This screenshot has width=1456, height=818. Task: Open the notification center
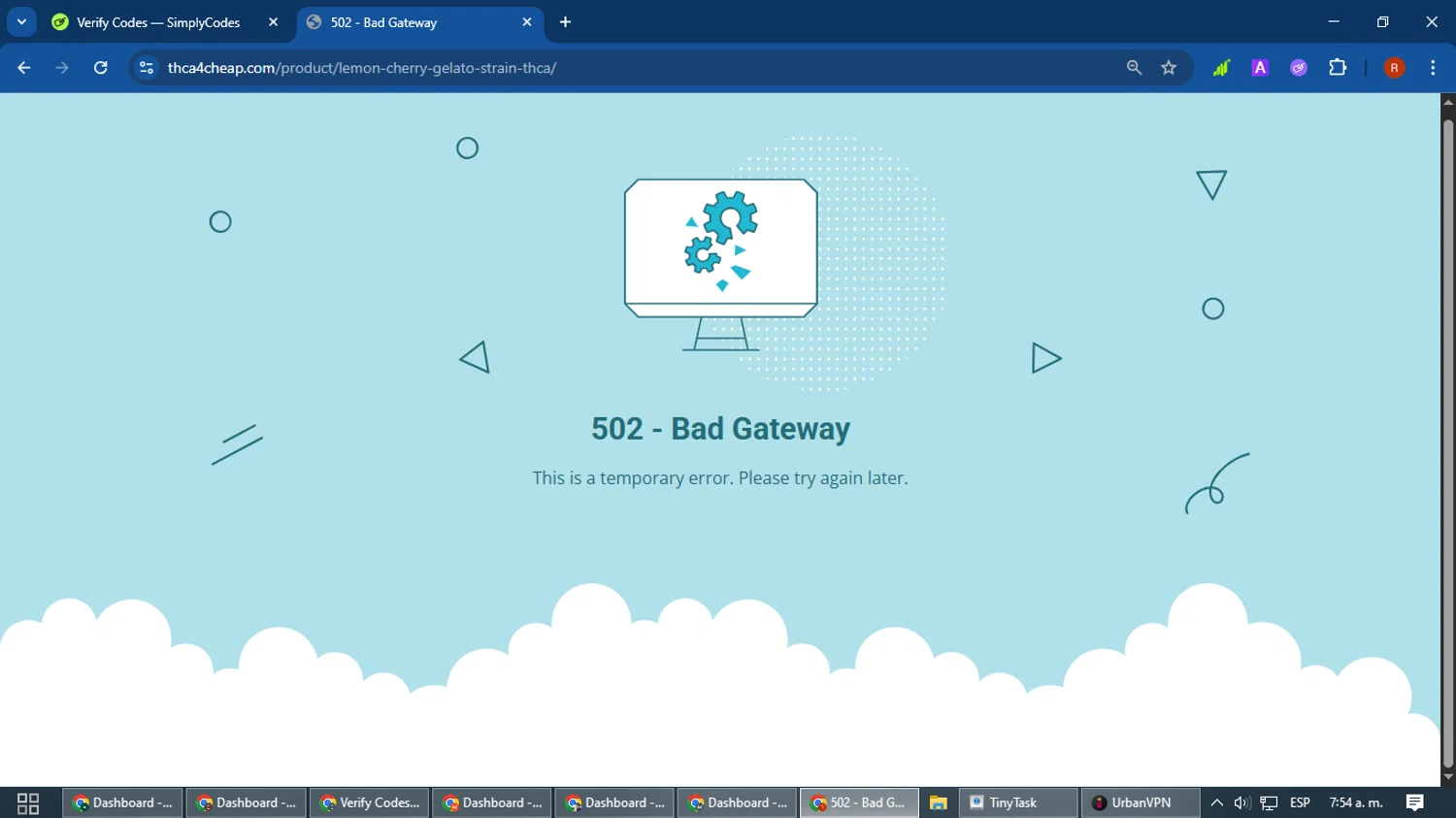tap(1415, 802)
